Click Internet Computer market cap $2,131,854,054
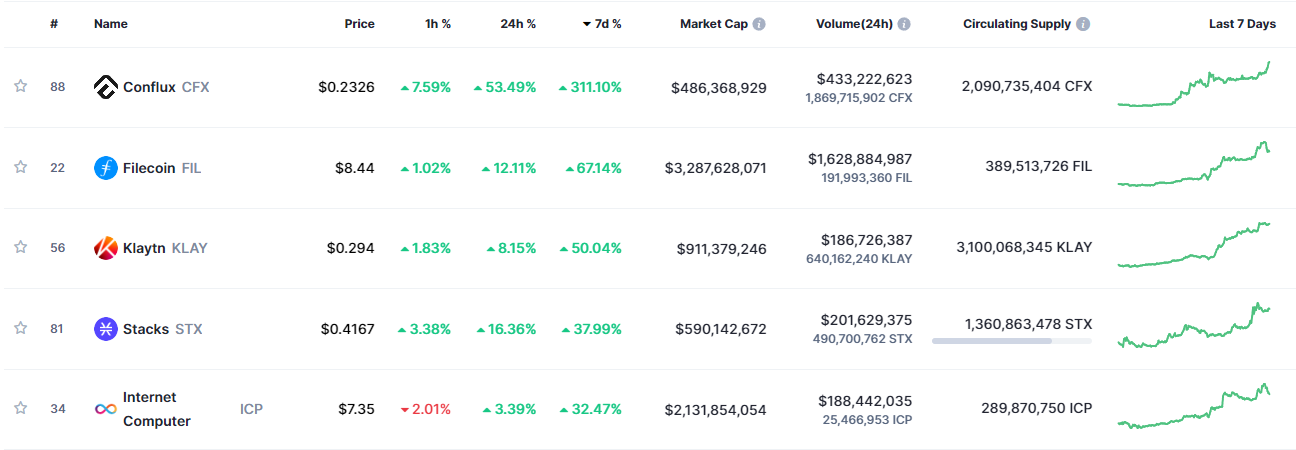Screen dimensions: 1296x450 pyautogui.click(x=715, y=409)
